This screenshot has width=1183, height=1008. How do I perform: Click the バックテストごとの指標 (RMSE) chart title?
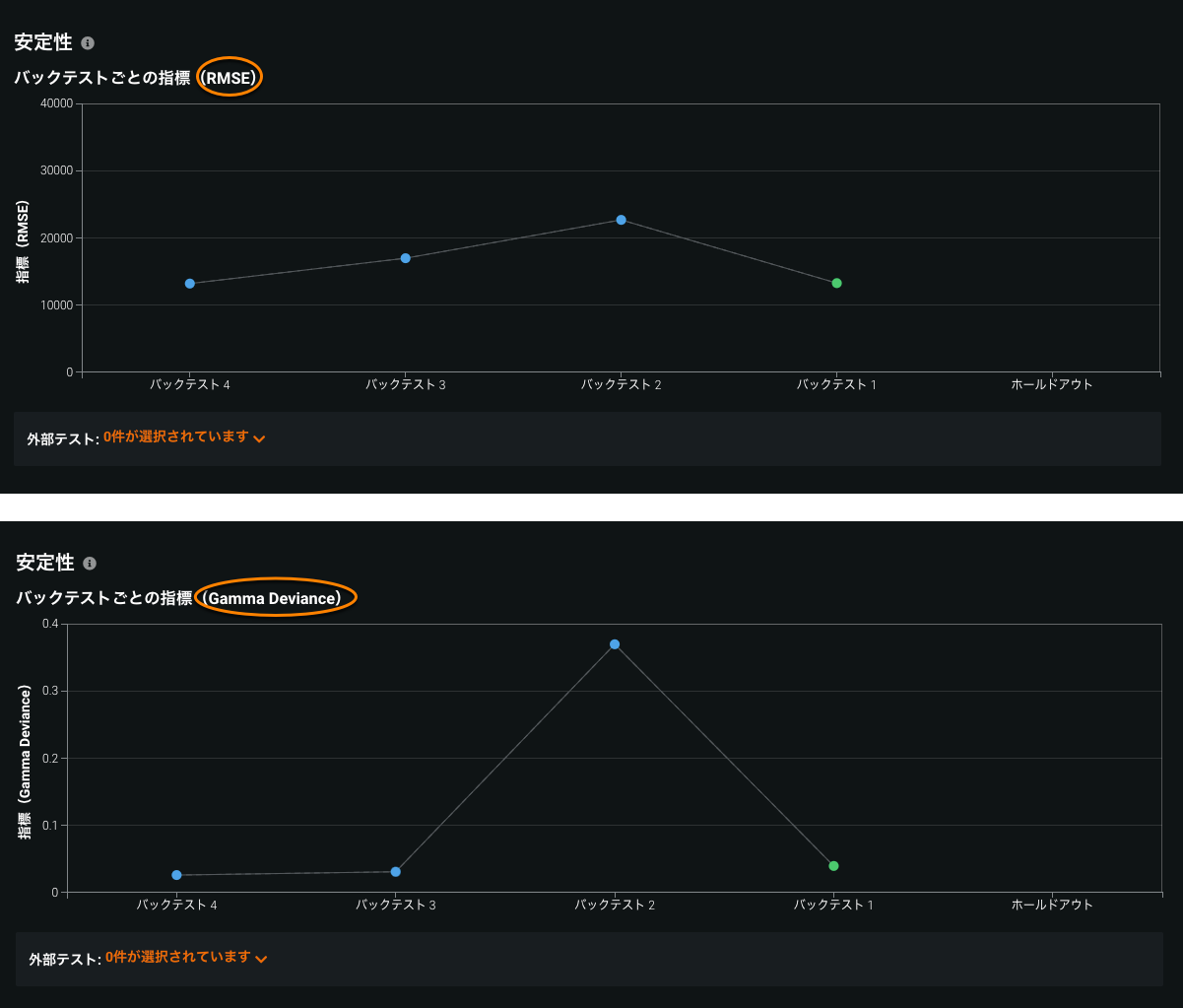tap(138, 77)
